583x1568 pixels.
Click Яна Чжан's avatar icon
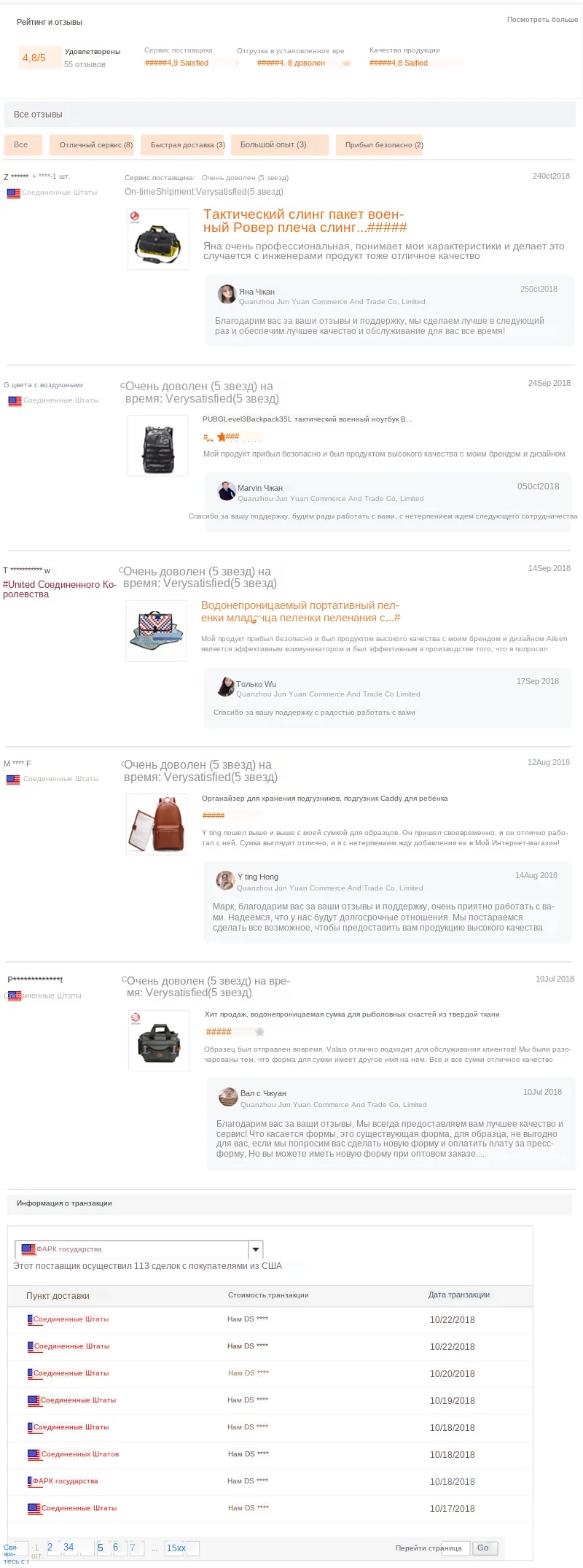coord(227,294)
